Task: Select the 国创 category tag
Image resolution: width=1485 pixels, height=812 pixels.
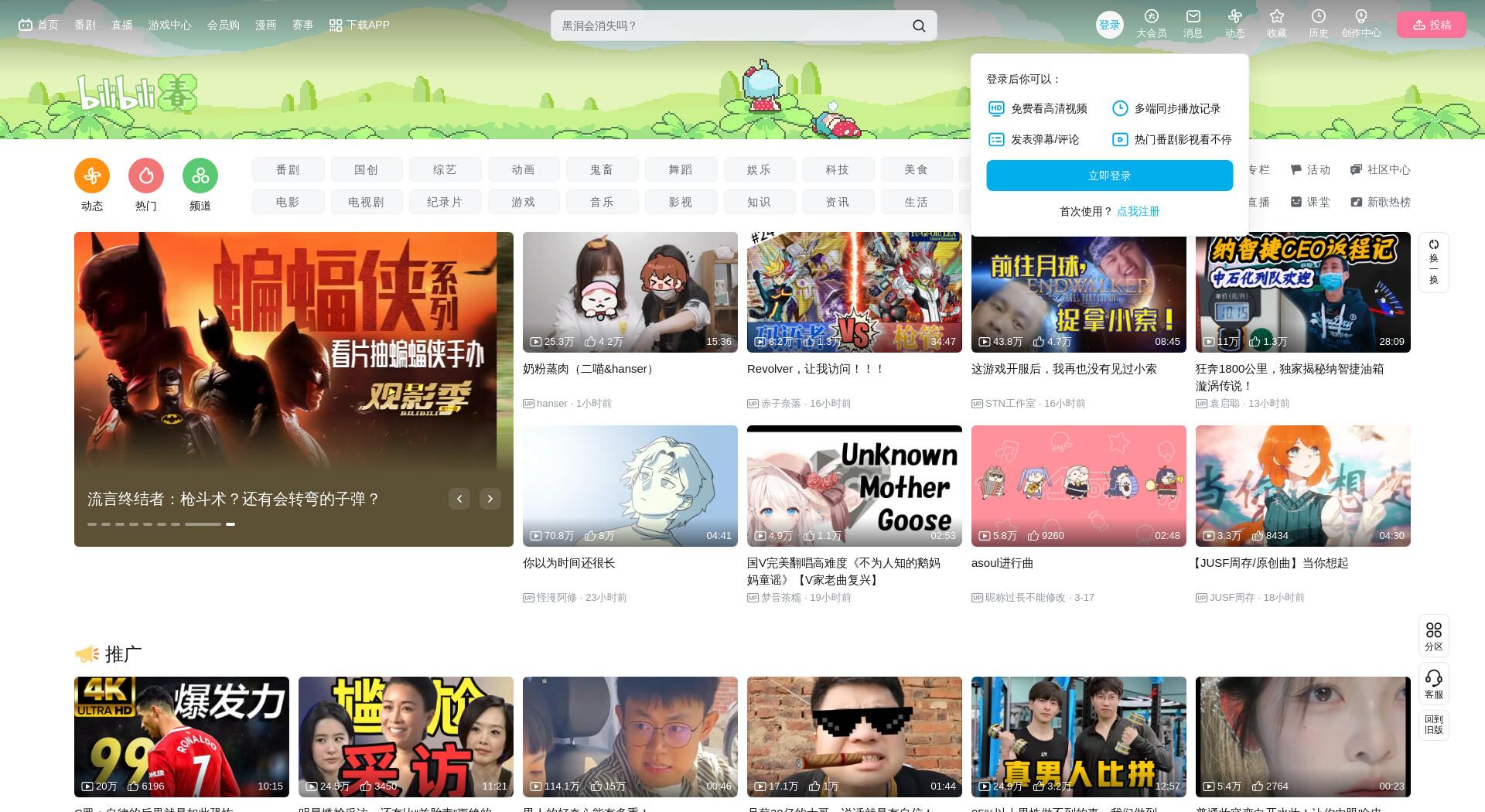Action: (367, 169)
